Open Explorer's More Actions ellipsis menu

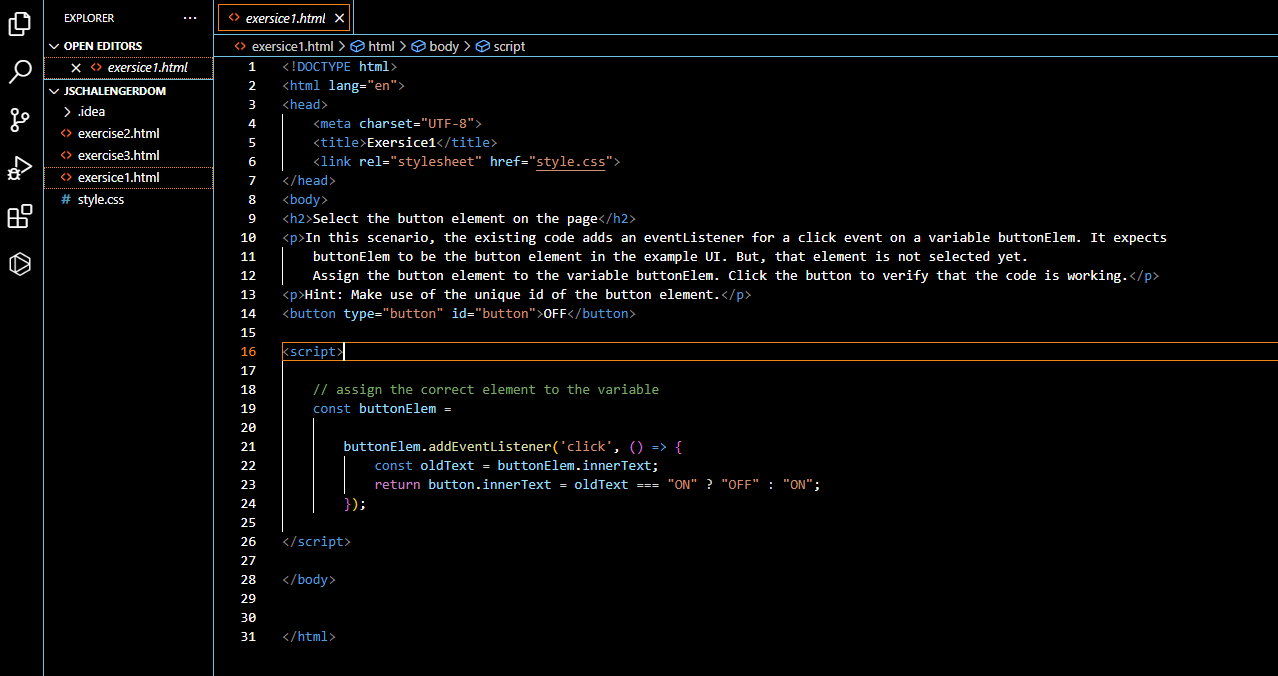click(190, 17)
